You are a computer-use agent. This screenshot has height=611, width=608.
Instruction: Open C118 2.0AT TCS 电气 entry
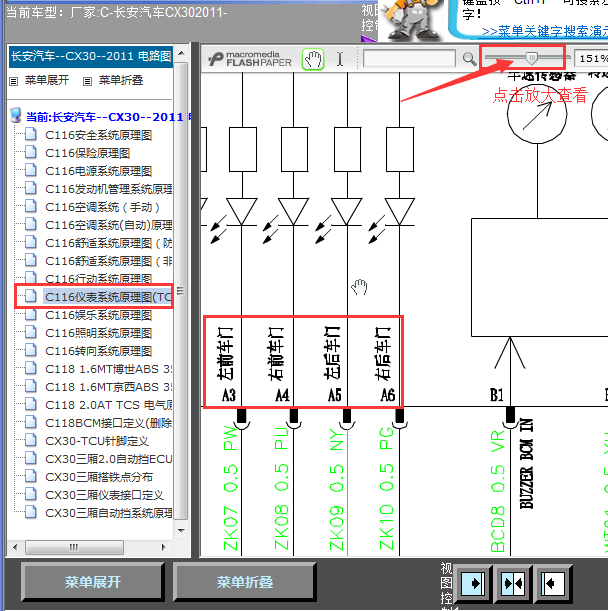[108, 405]
